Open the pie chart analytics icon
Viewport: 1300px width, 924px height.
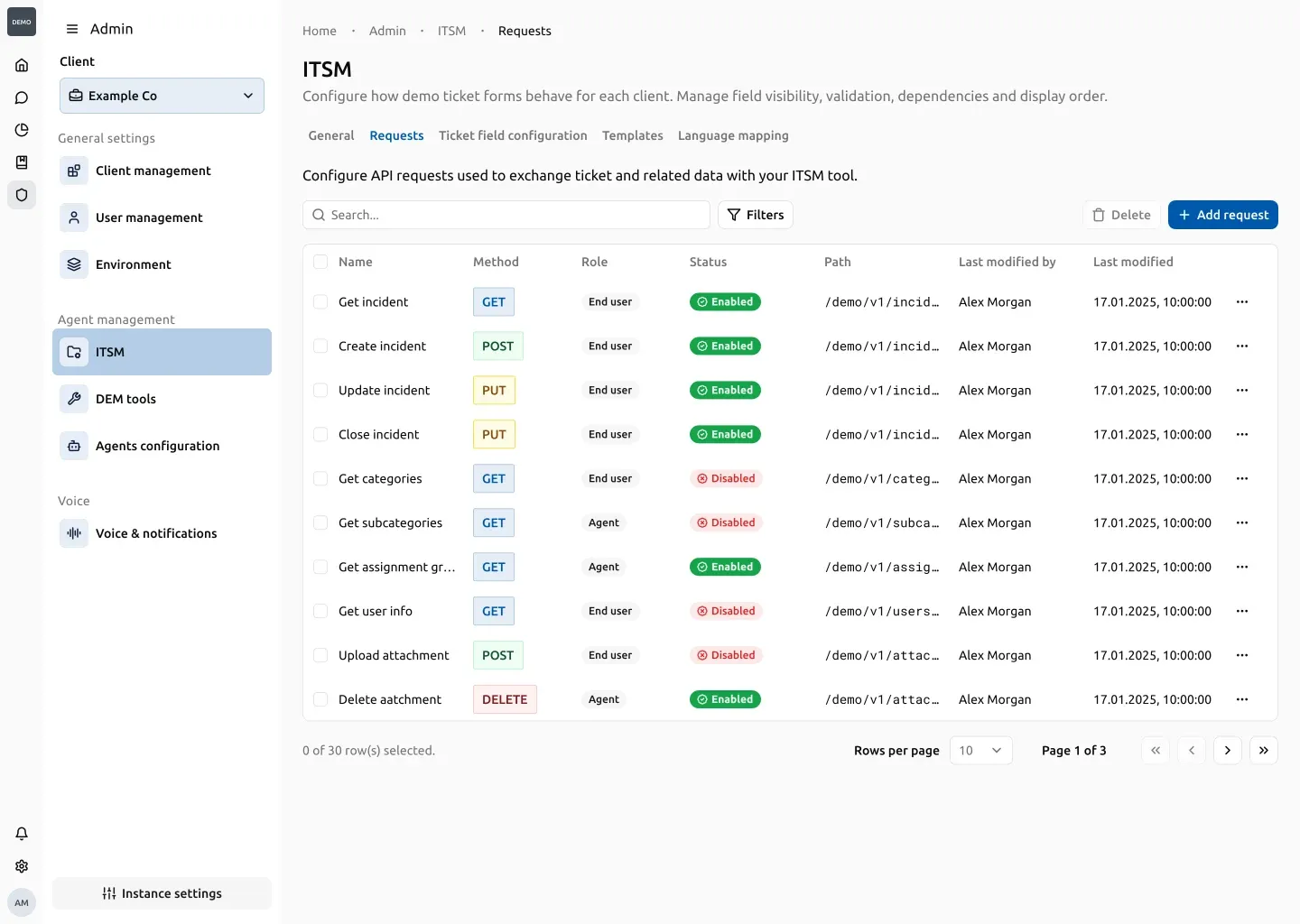tap(22, 130)
